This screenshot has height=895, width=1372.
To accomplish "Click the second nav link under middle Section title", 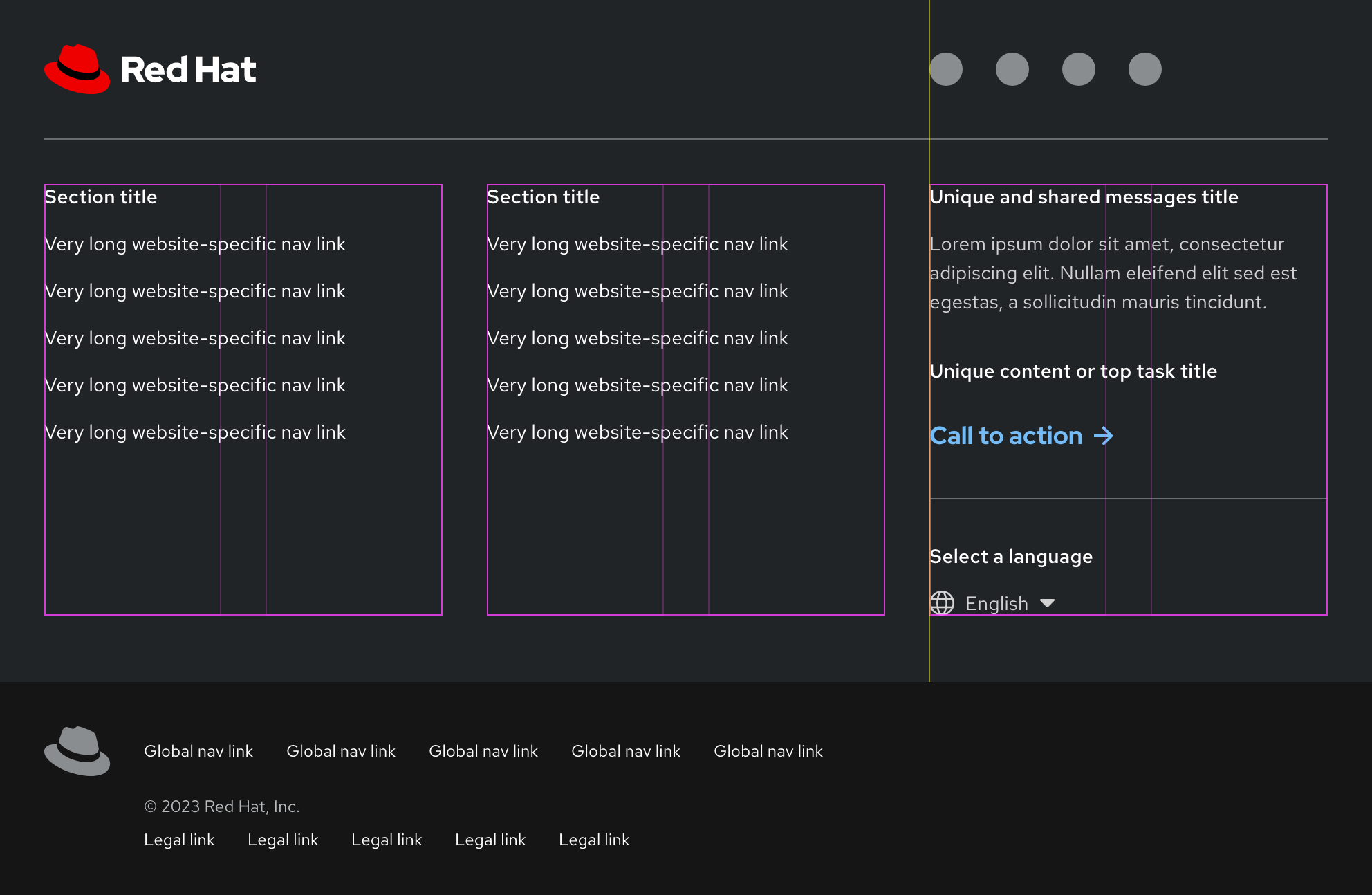I will click(638, 291).
